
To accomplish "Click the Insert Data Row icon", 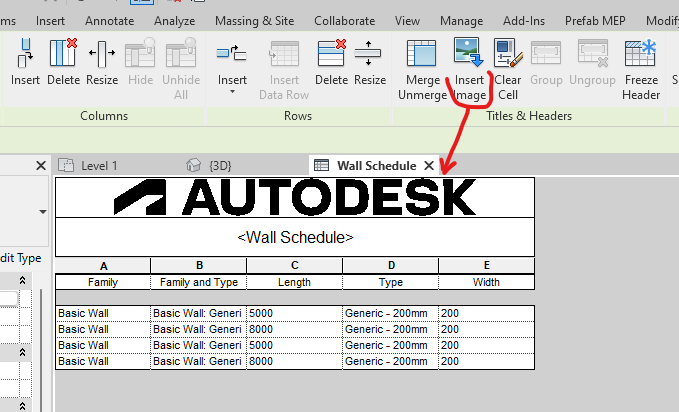I will click(284, 53).
